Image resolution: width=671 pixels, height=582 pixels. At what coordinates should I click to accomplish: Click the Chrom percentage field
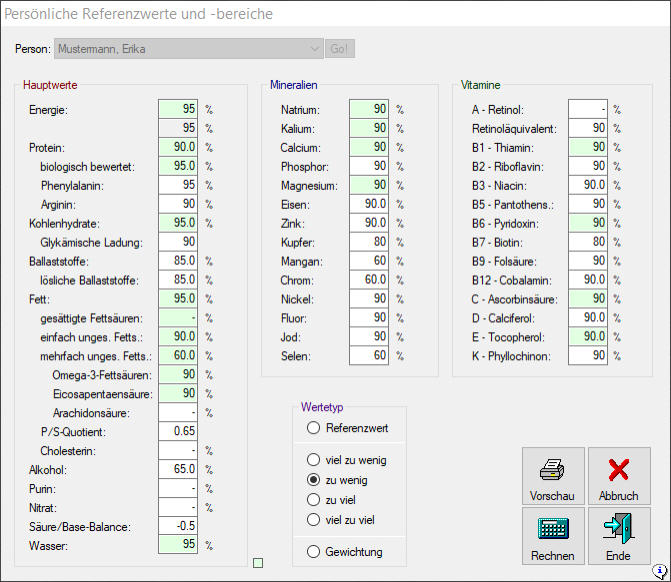click(369, 279)
